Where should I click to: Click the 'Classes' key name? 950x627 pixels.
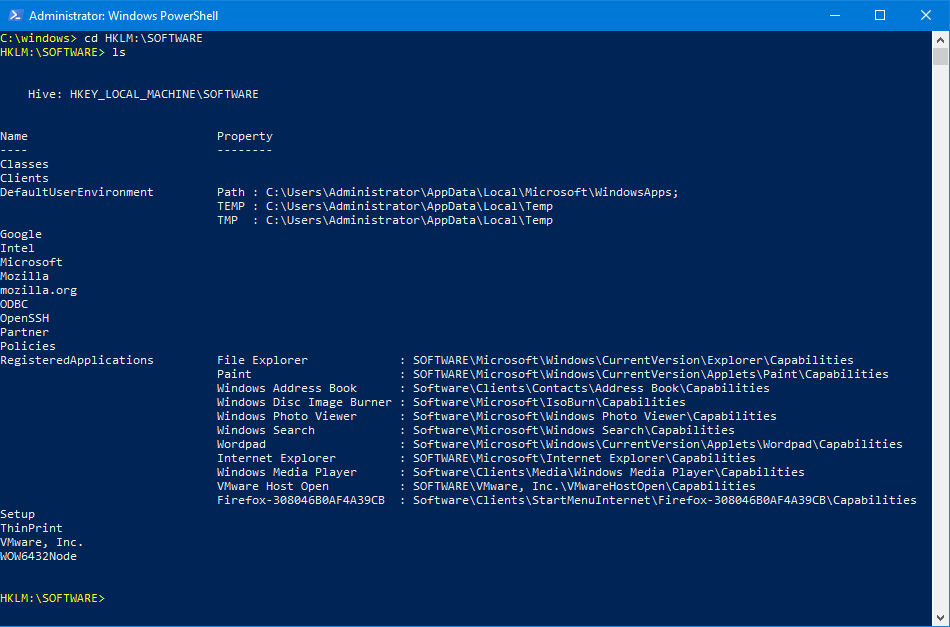24,164
